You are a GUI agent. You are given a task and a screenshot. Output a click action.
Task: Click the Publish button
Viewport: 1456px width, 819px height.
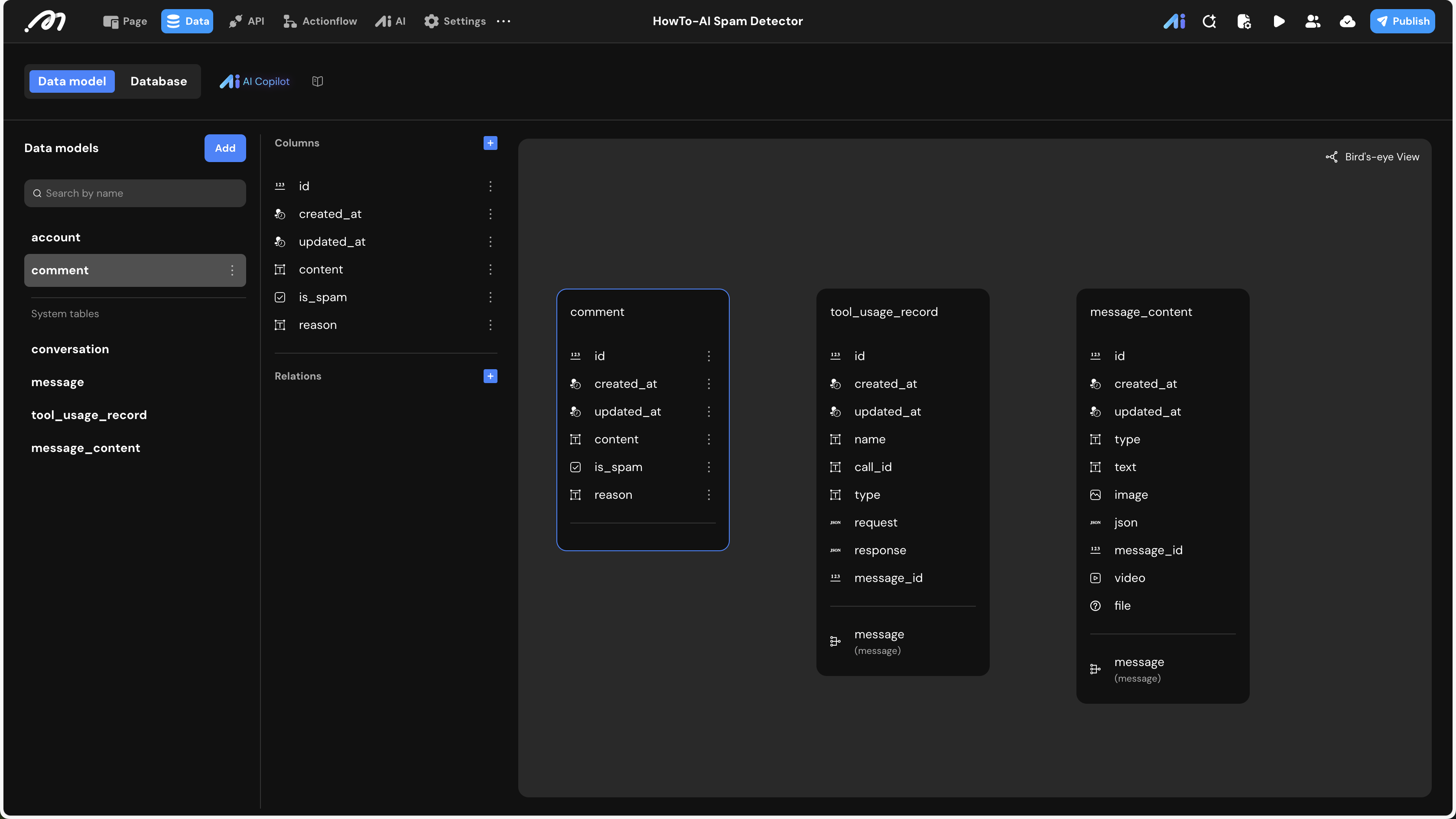pos(1402,21)
